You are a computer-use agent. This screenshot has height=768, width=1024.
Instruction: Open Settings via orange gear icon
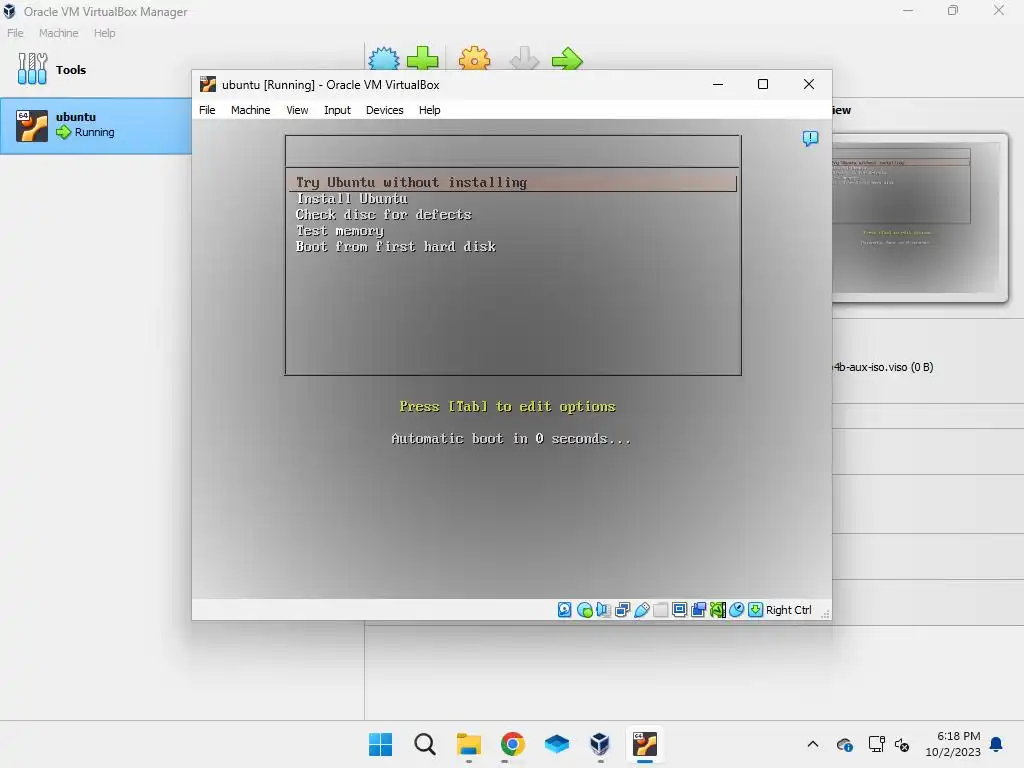(474, 58)
